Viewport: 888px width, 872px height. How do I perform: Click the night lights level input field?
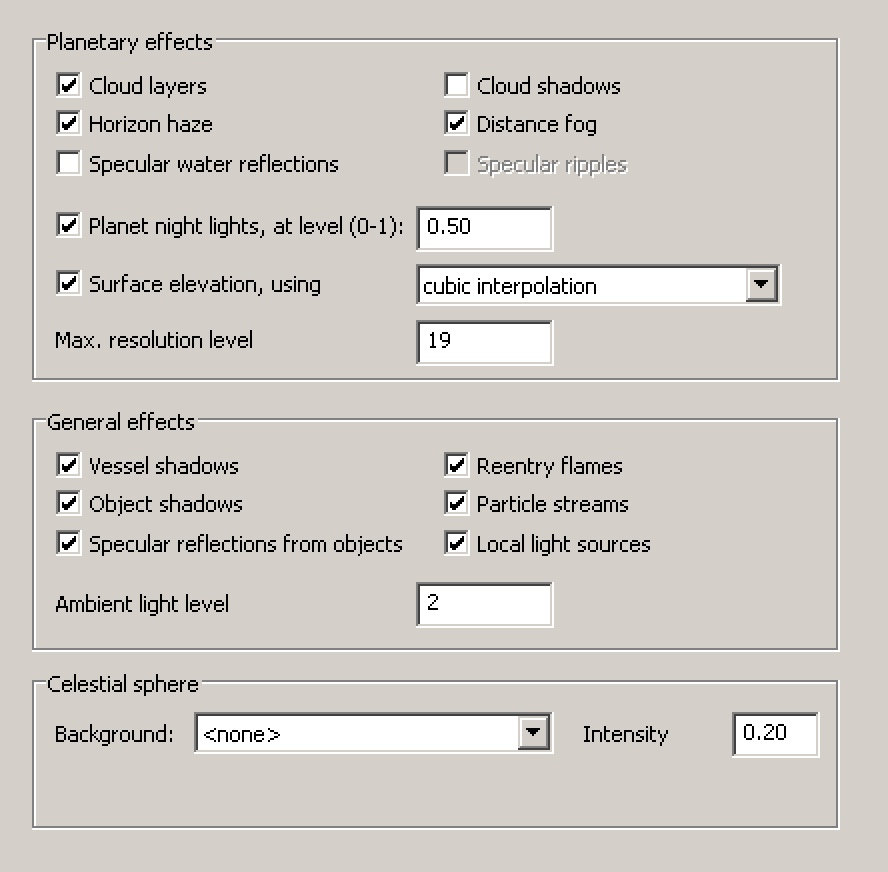coord(484,227)
